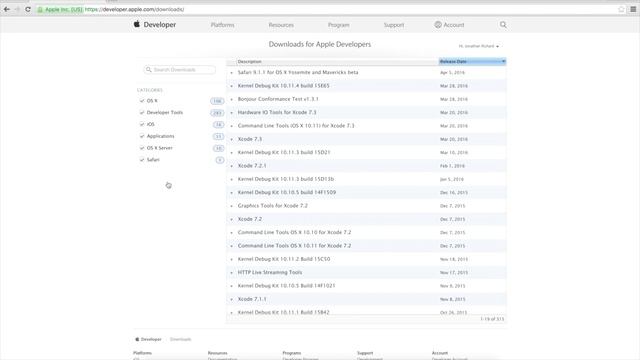The image size is (640, 360).
Task: Sort by Description column header
Action: tap(337, 62)
